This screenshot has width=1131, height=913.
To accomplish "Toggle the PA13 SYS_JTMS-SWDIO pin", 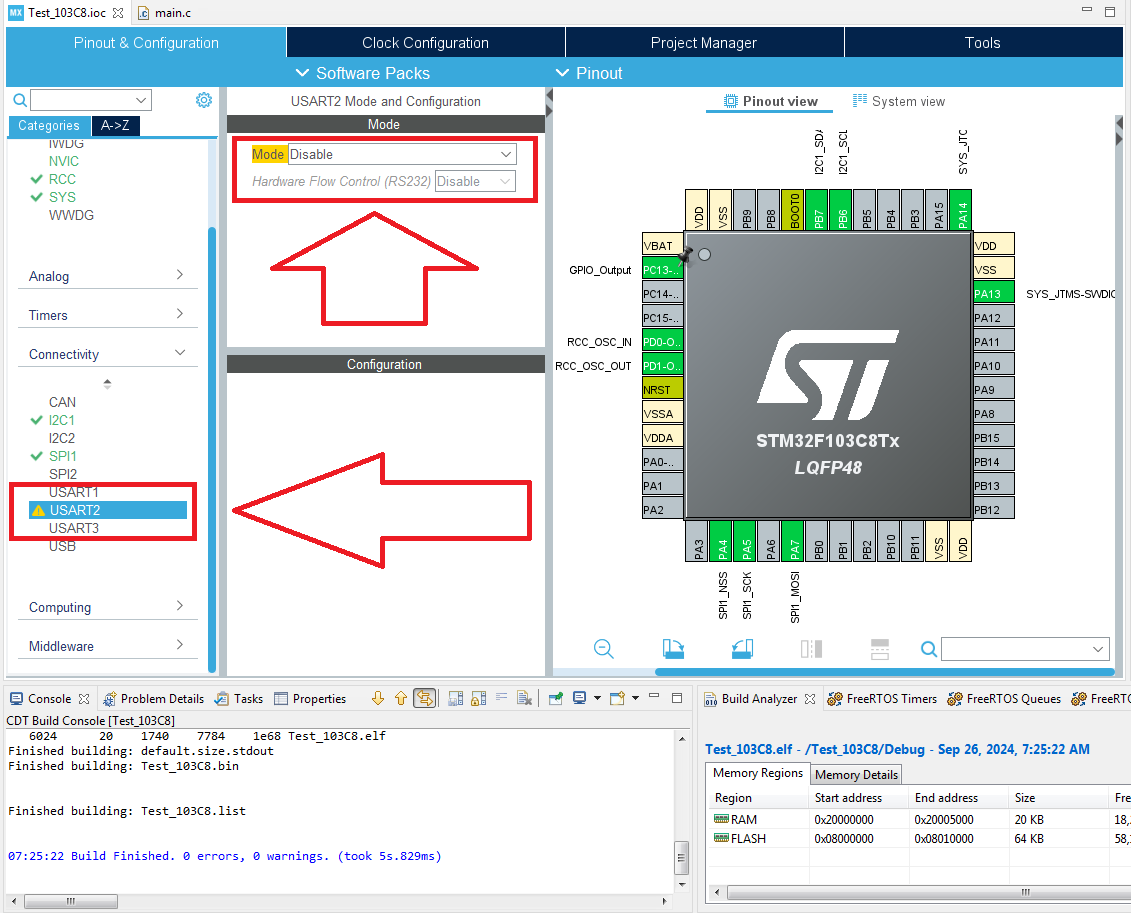I will [993, 293].
